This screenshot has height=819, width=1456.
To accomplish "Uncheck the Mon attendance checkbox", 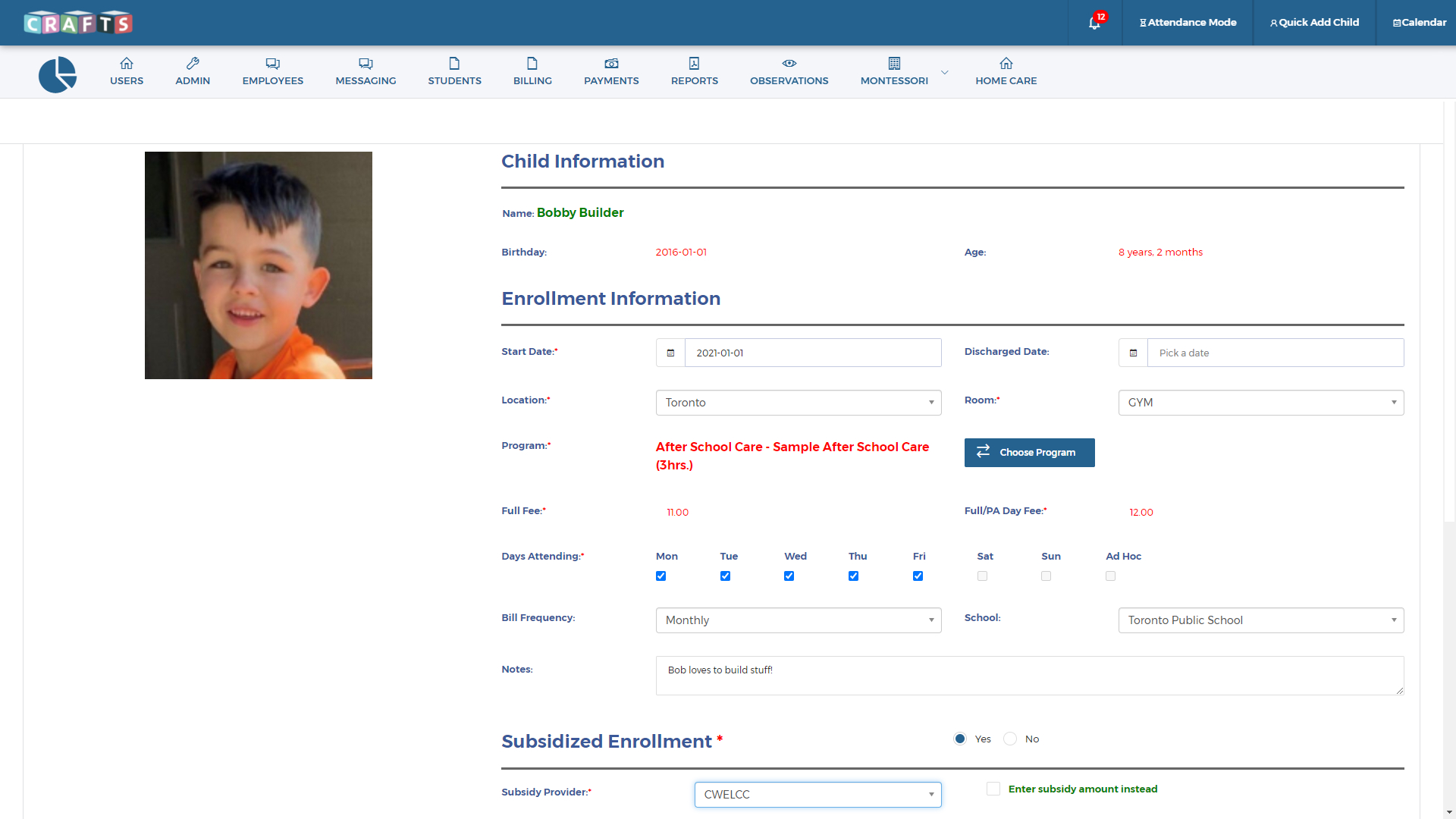I will (x=661, y=576).
